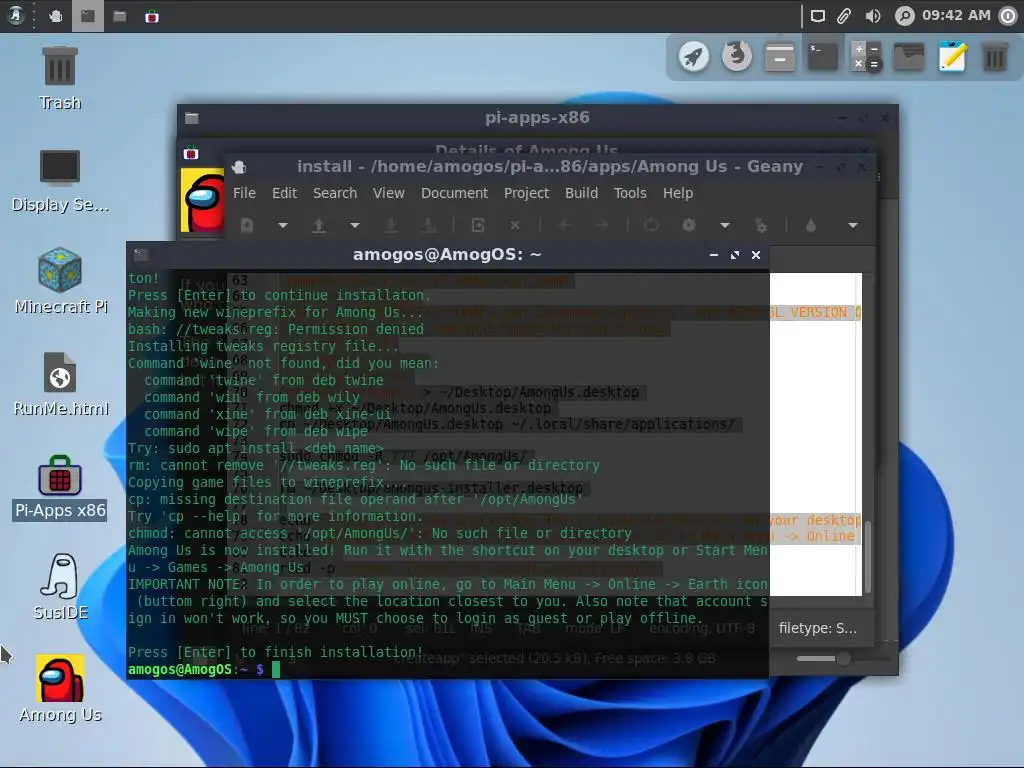Click the Execute gears icon in Geany toolbar
Screen dimensions: 1024x768
point(761,225)
